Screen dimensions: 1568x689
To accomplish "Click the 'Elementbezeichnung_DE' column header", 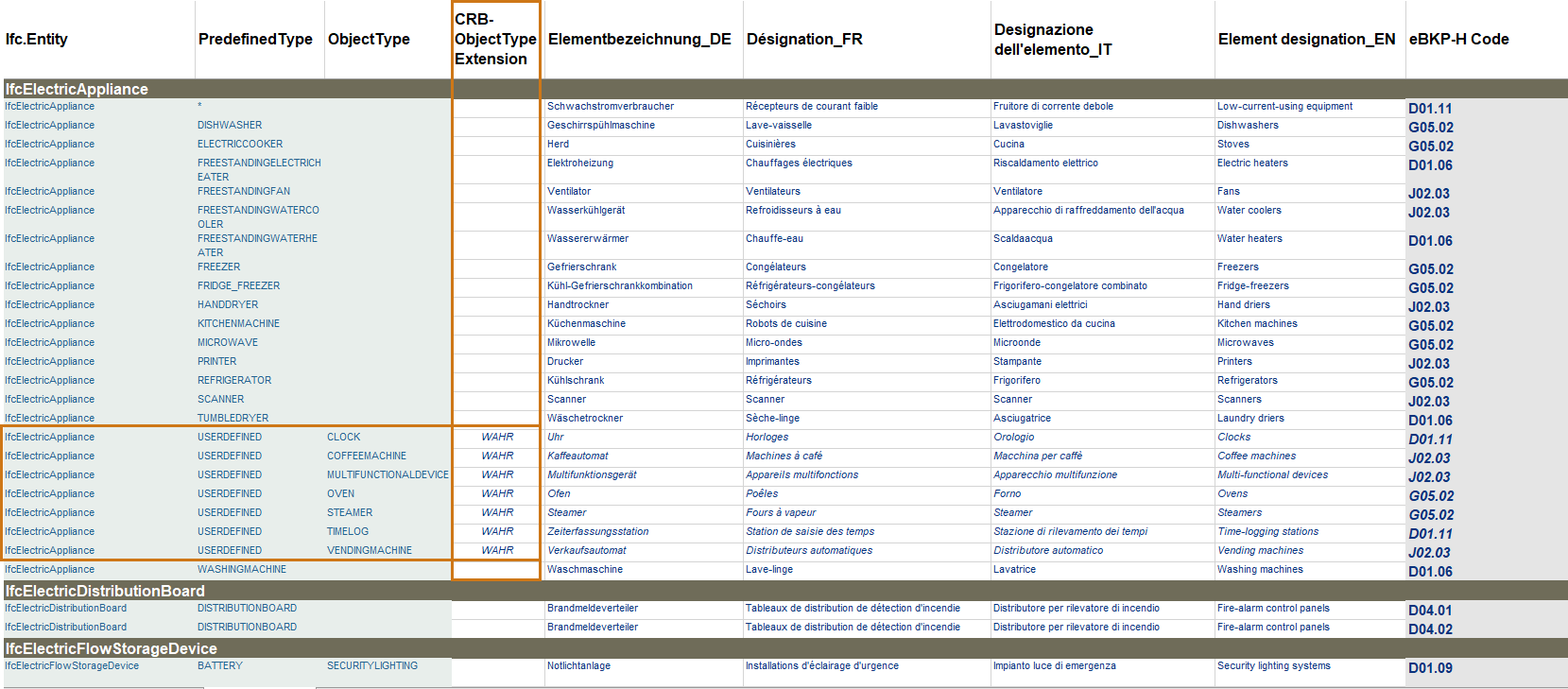I will [x=640, y=39].
